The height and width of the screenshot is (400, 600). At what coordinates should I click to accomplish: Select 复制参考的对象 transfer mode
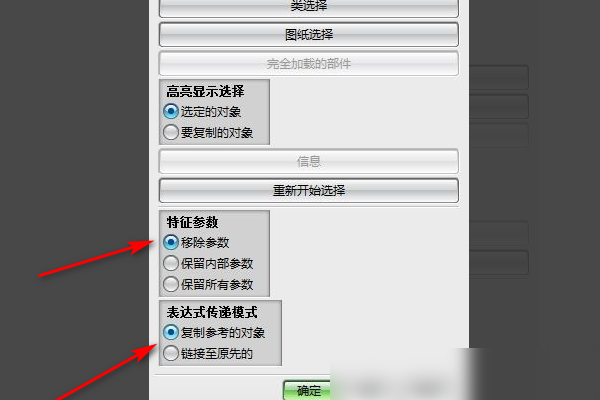214,332
